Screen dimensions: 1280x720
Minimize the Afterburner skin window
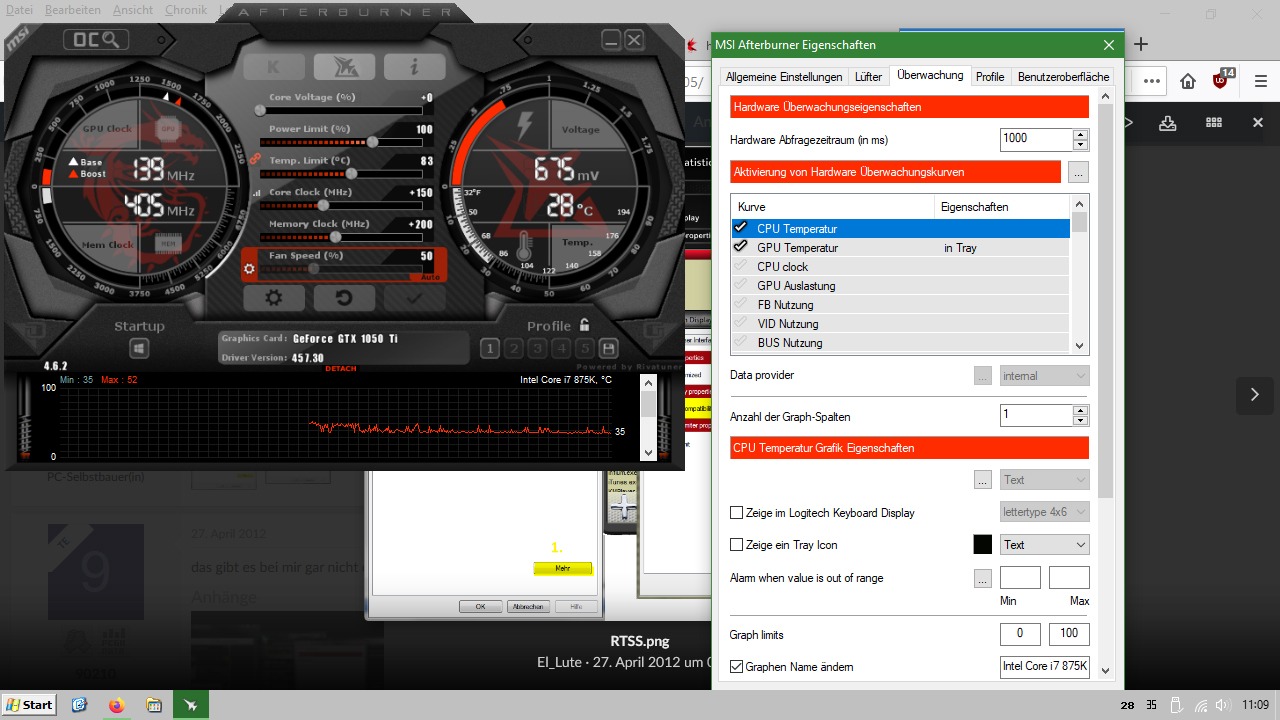[611, 39]
